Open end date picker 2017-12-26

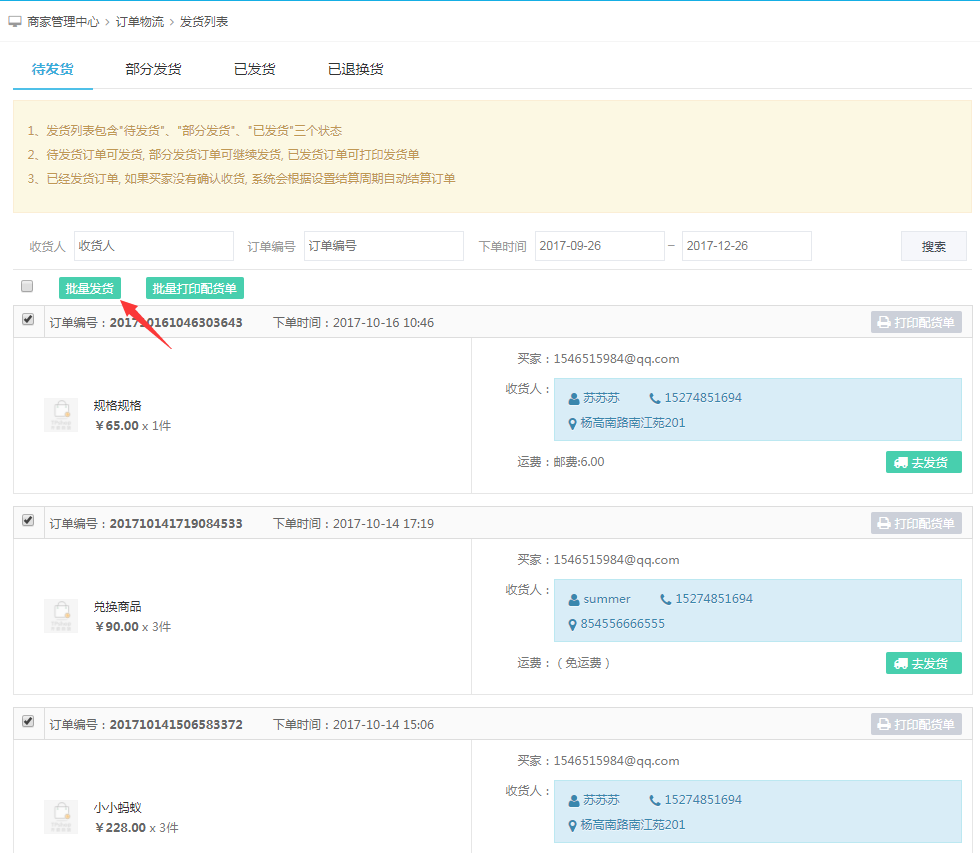point(746,246)
